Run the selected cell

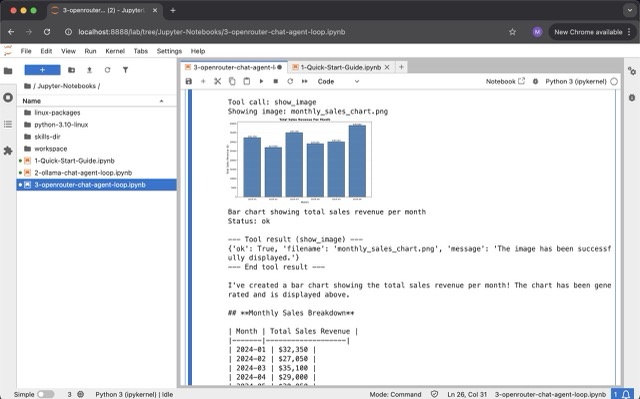click(261, 81)
